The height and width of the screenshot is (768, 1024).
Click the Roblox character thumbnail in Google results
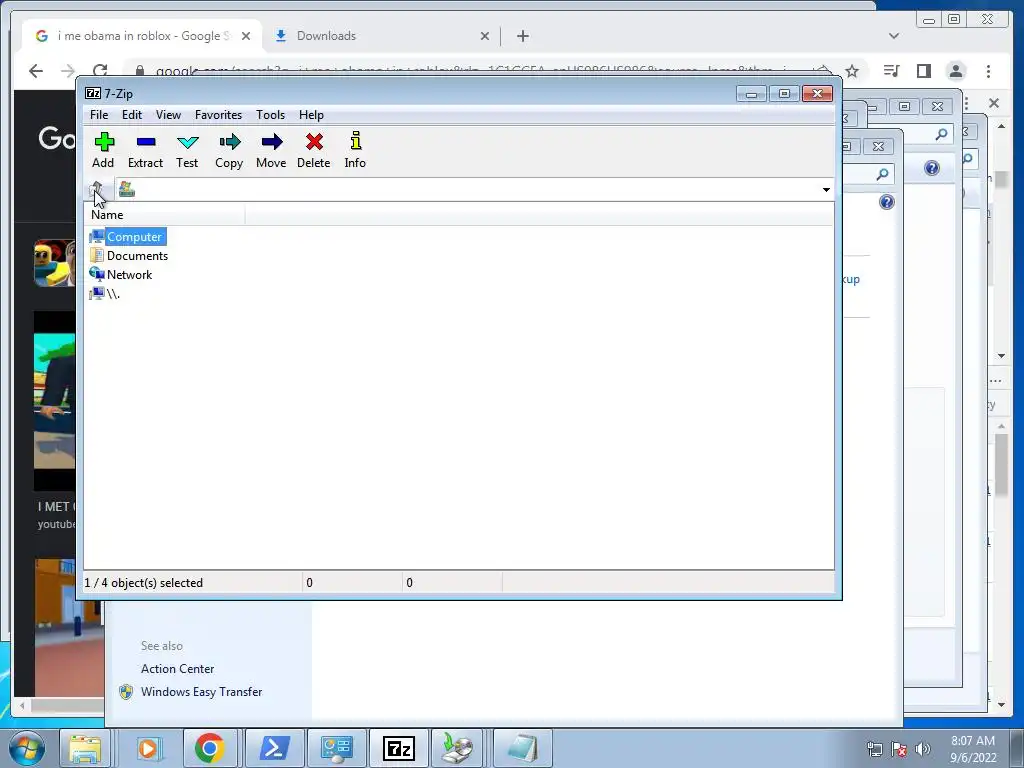[x=55, y=263]
